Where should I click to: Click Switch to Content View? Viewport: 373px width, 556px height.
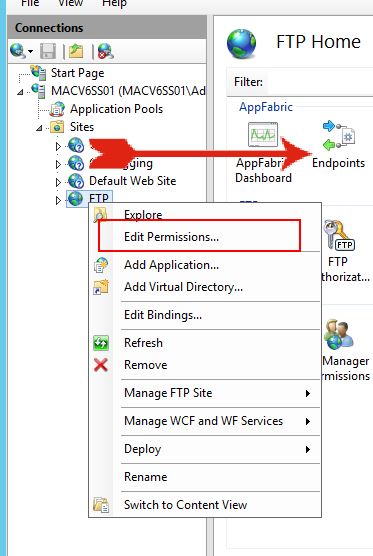coord(185,505)
